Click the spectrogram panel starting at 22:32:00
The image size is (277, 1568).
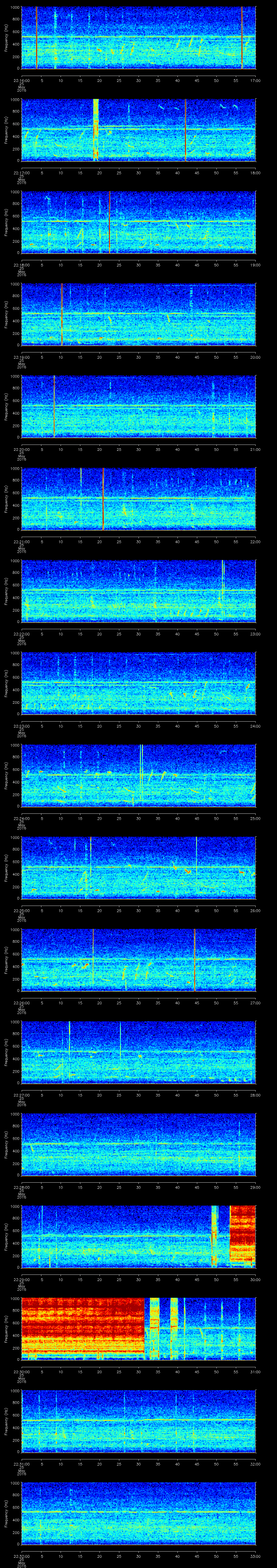point(138,1513)
